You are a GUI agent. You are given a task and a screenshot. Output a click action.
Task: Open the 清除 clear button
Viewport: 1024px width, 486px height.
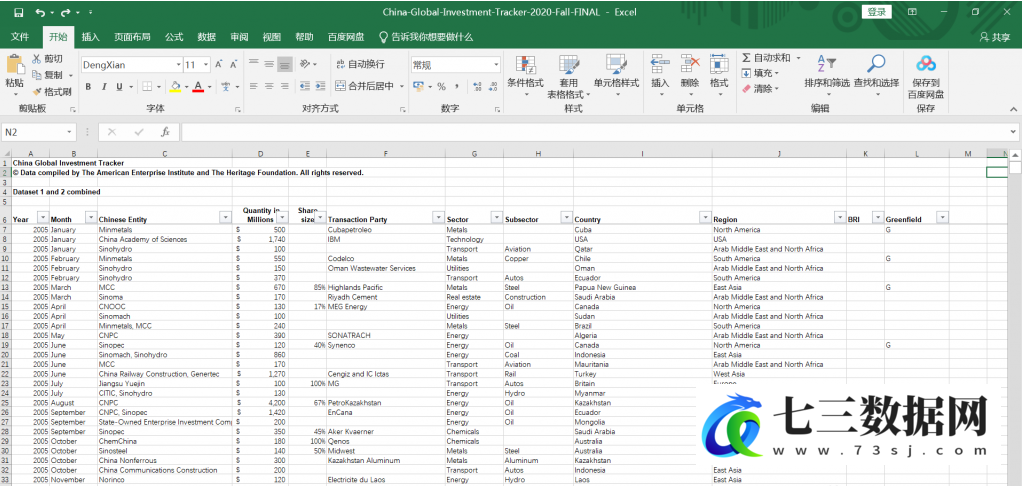tap(758, 89)
